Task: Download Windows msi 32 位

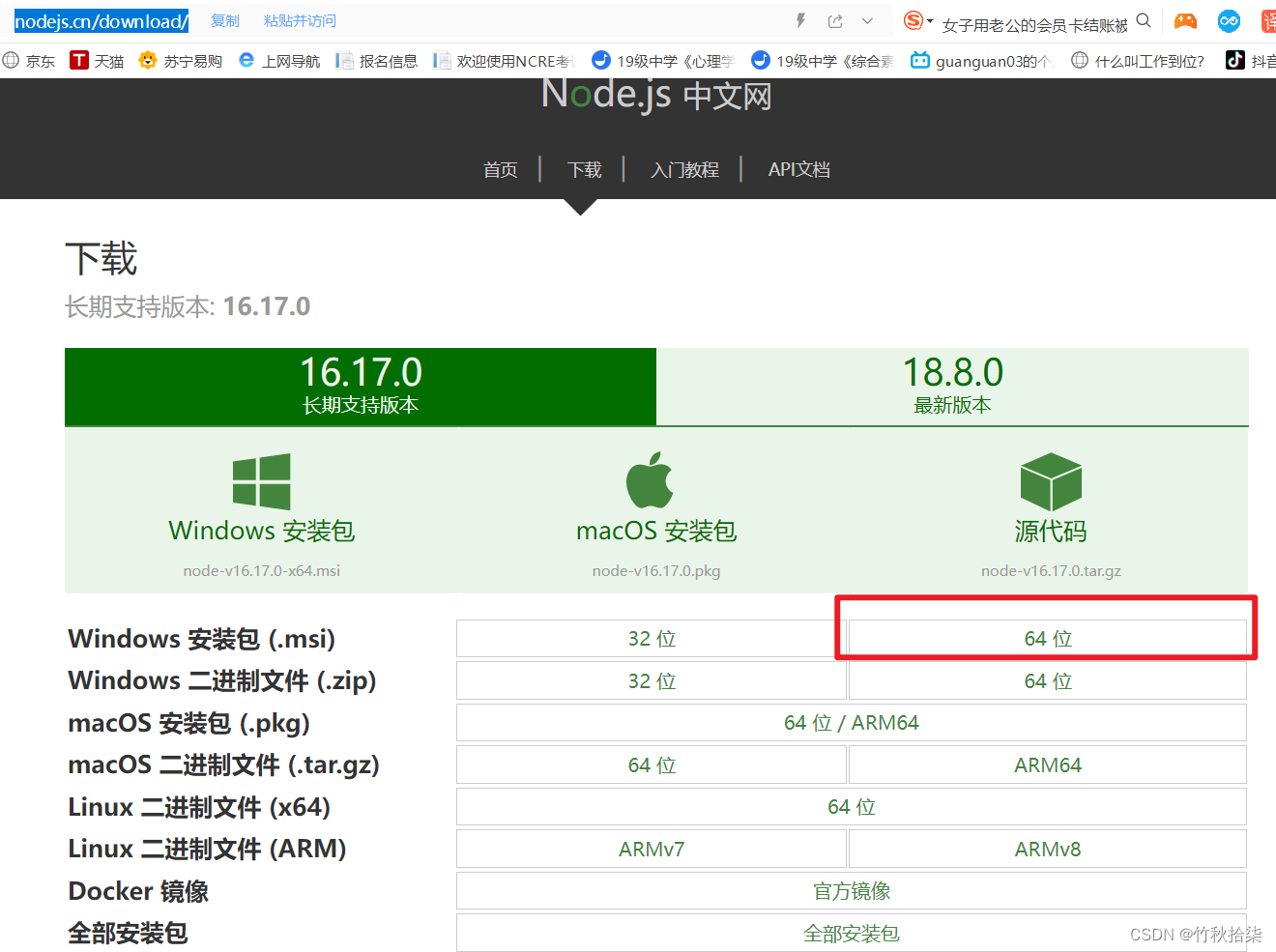Action: coord(652,639)
